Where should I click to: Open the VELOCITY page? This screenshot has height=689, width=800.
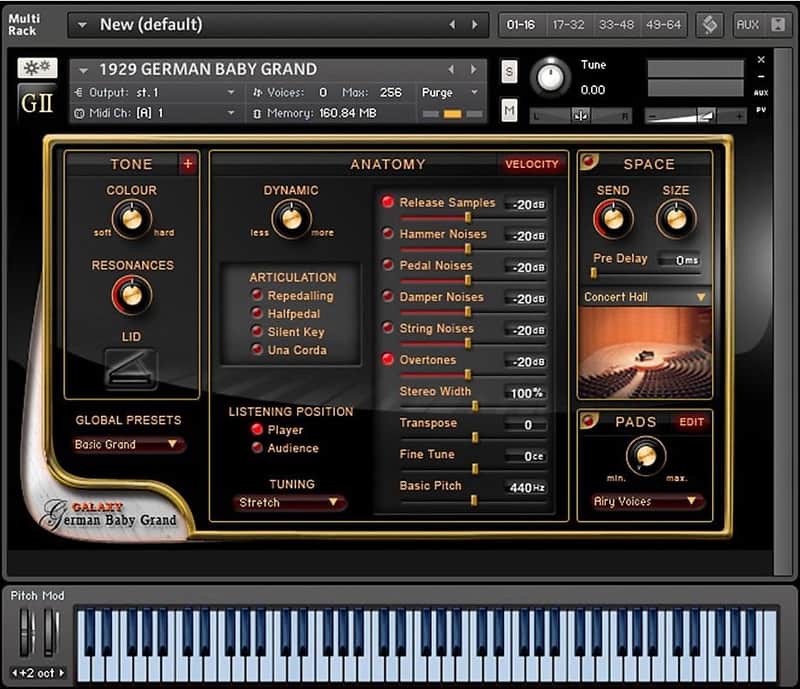point(532,164)
